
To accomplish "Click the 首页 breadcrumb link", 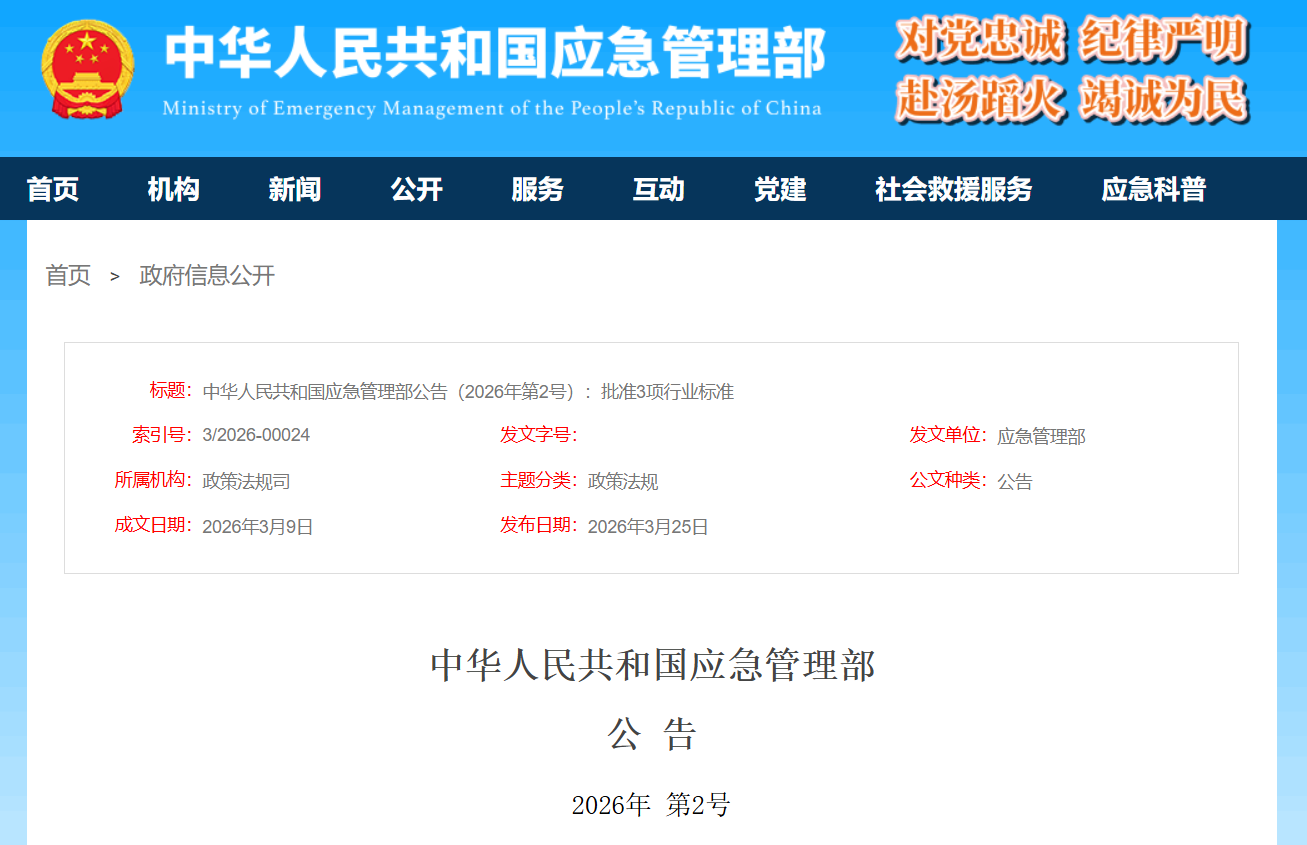I will [x=66, y=276].
